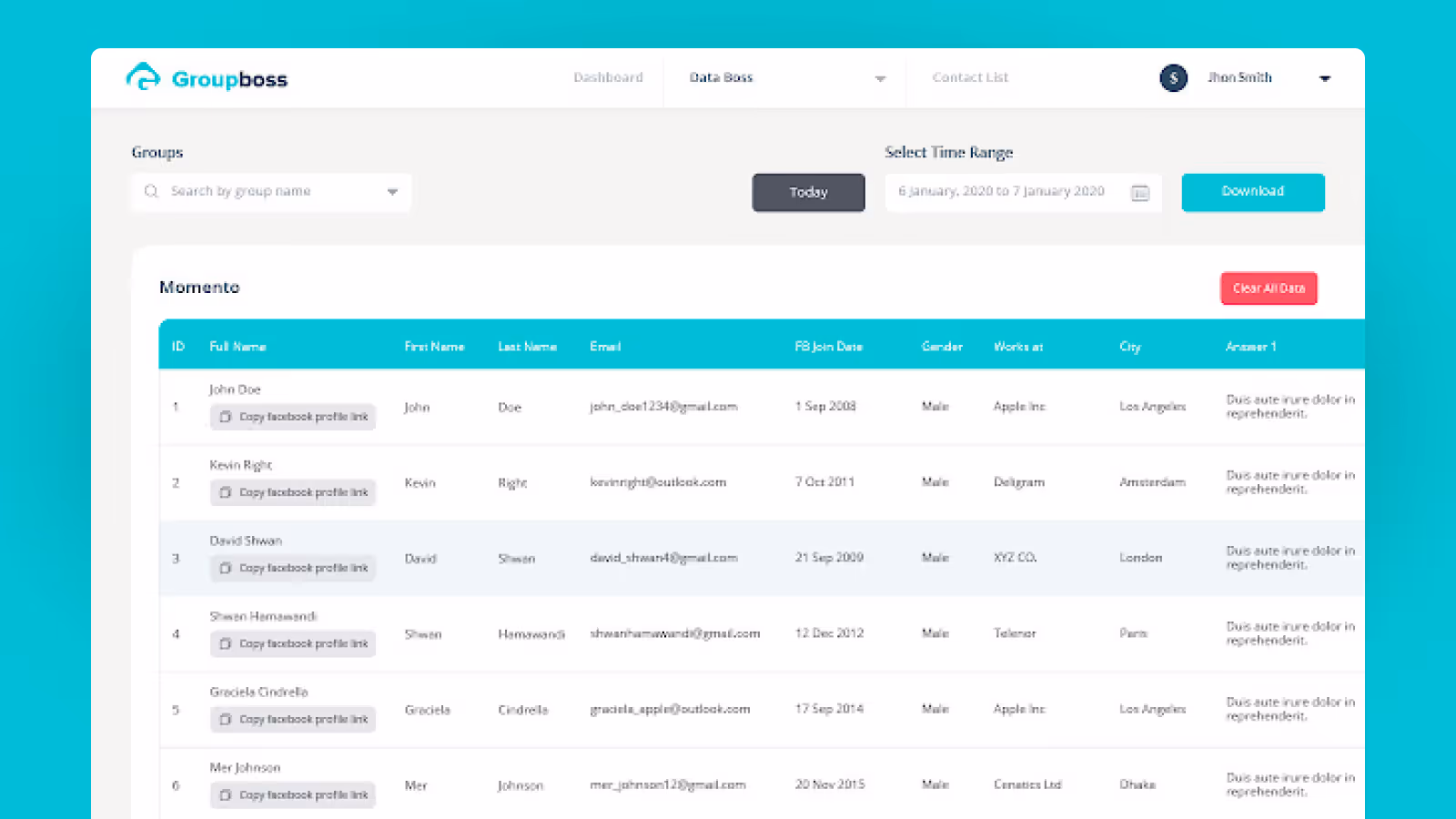This screenshot has height=819, width=1456.
Task: Click the Clear All Data button
Action: 1269,288
